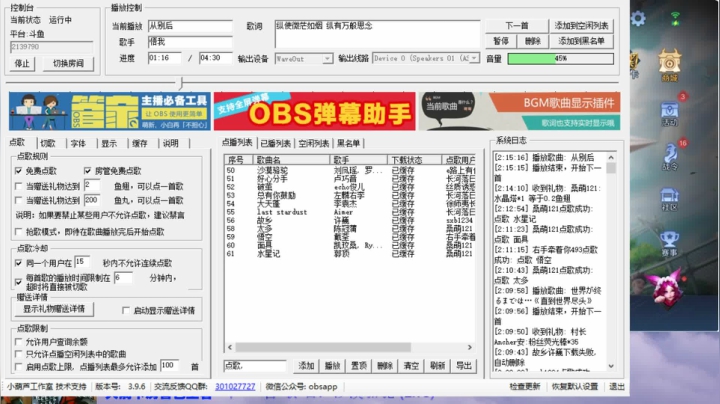The width and height of the screenshot is (720, 404).
Task: Enable 只允许点播空闲列表中的歌曲 checkbox
Action: [18, 354]
